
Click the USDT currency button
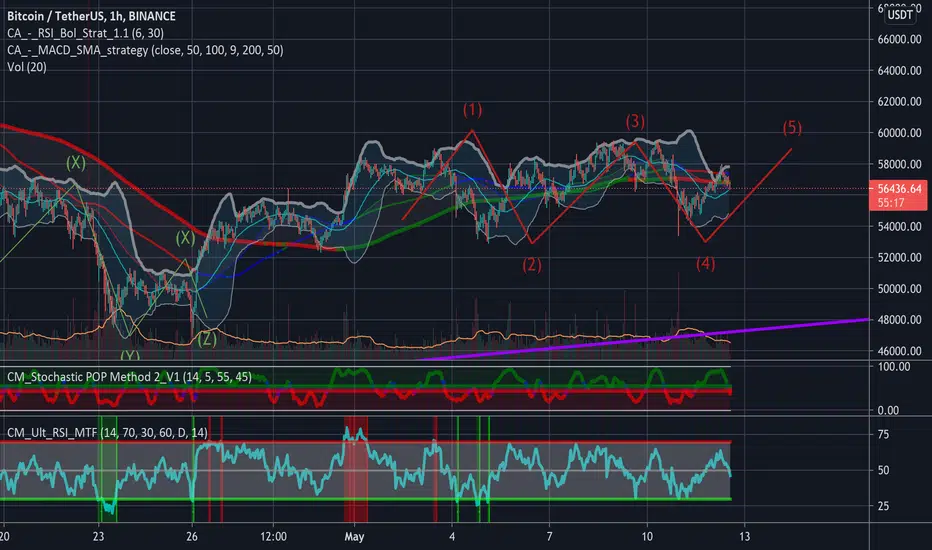[900, 15]
